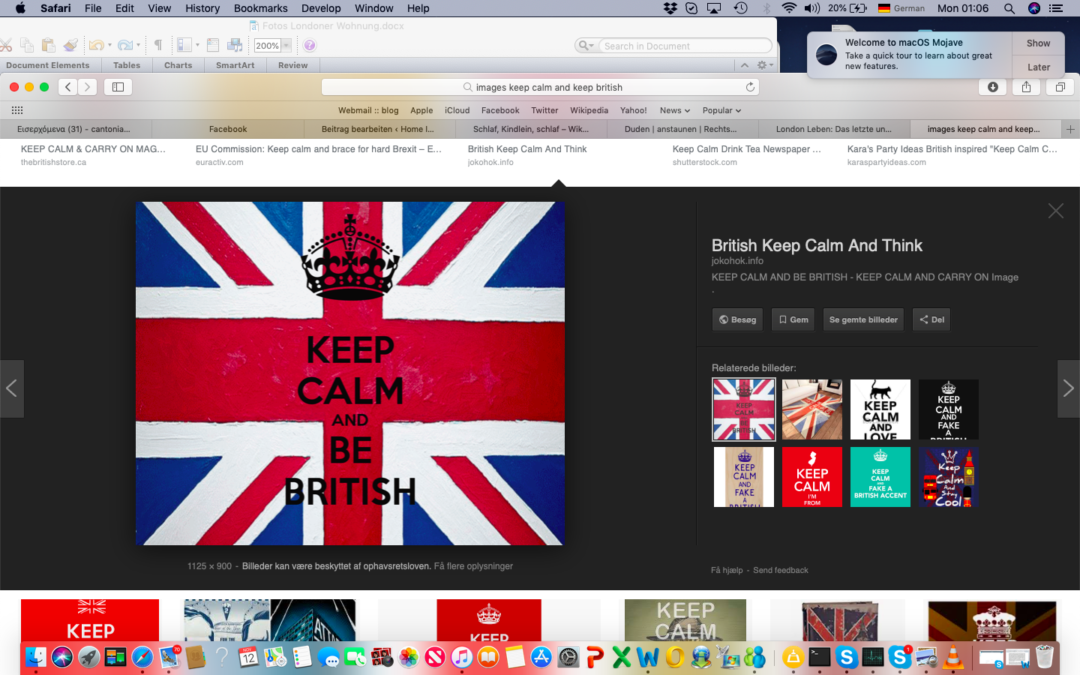This screenshot has width=1080, height=675.
Task: Expand Redo dropdown arrow in Word
Action: [138, 45]
